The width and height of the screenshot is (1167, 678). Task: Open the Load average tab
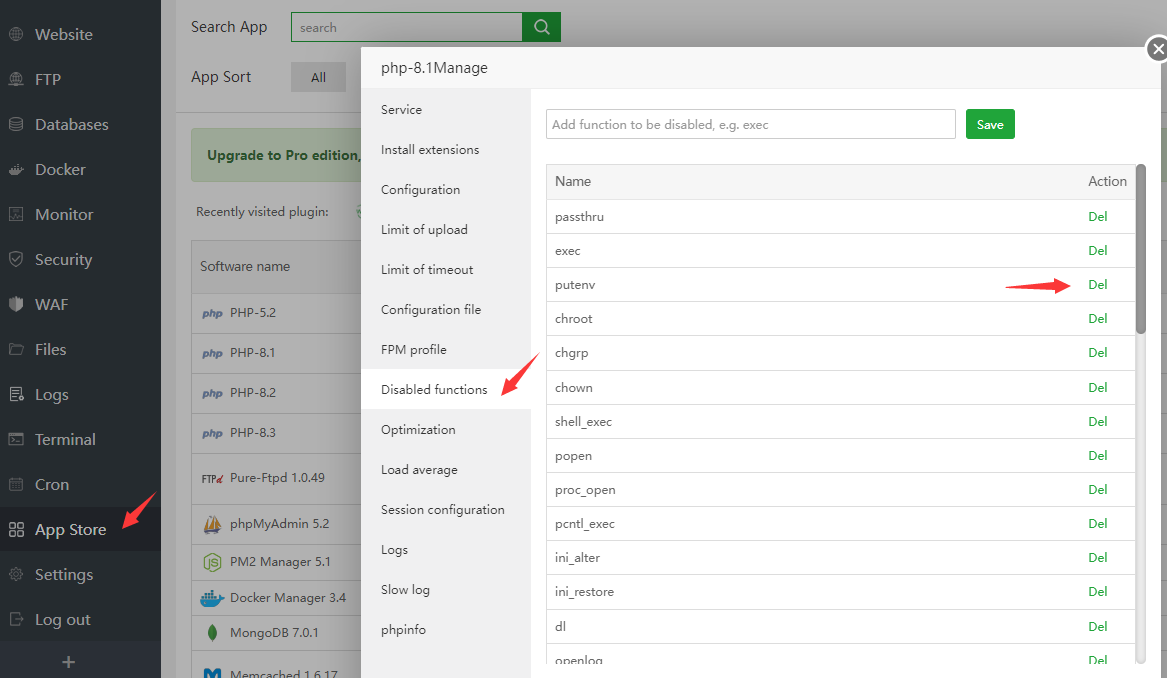[446, 470]
